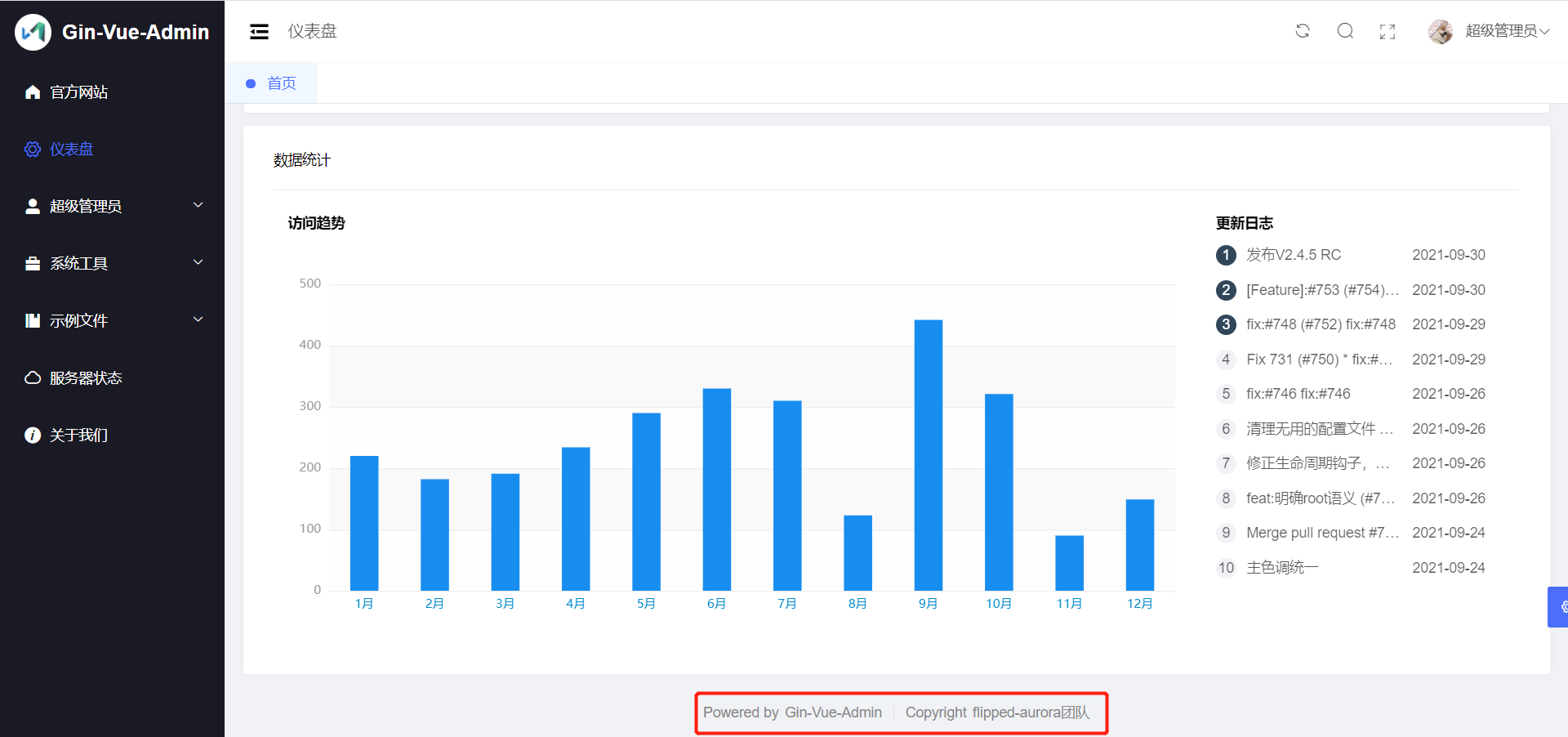Open the search magnifier icon
The width and height of the screenshot is (1568, 737).
(x=1345, y=31)
